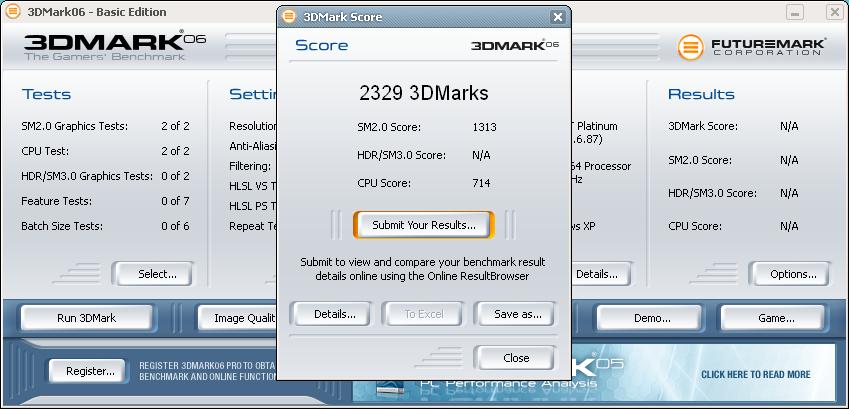Click HDR/SM3.0 Graphics Tests label

tap(87, 176)
